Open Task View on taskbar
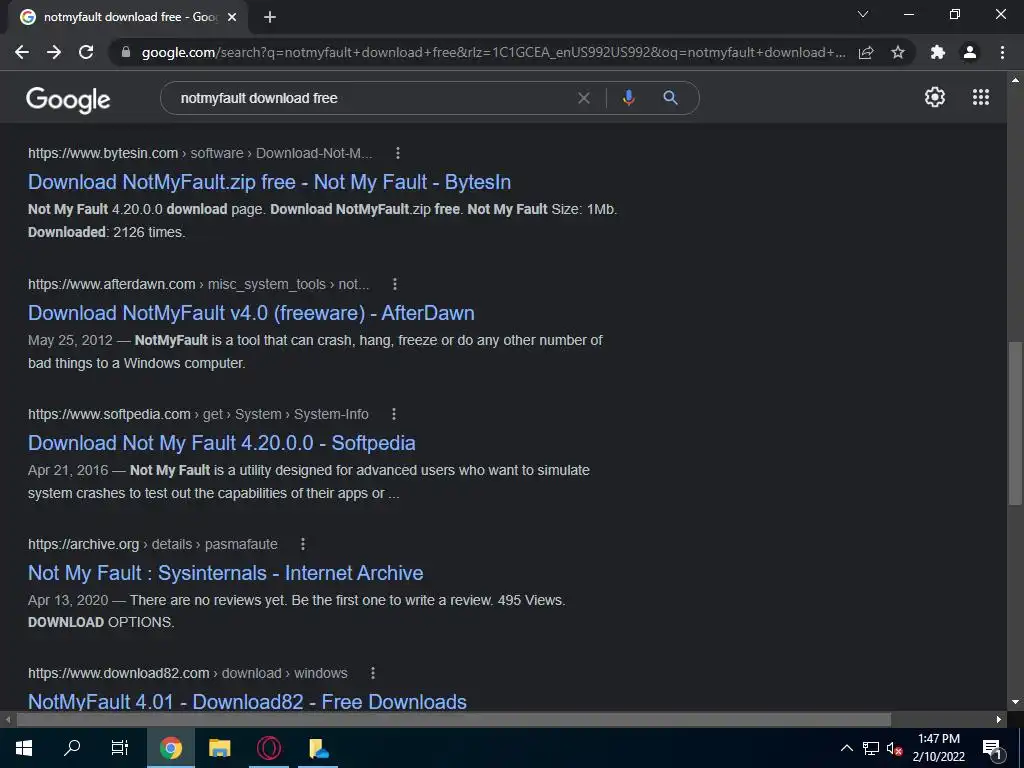 [120, 748]
